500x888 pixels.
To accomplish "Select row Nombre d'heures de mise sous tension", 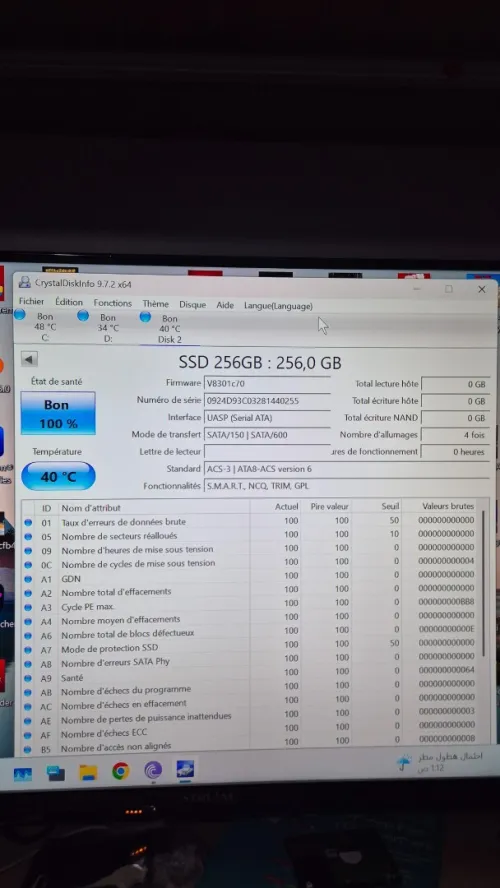I will click(x=251, y=549).
